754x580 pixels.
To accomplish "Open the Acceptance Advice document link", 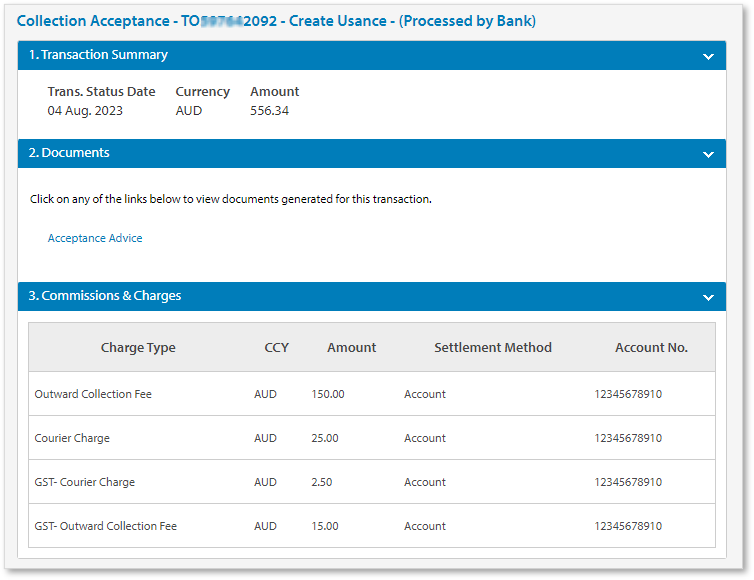I will point(95,238).
